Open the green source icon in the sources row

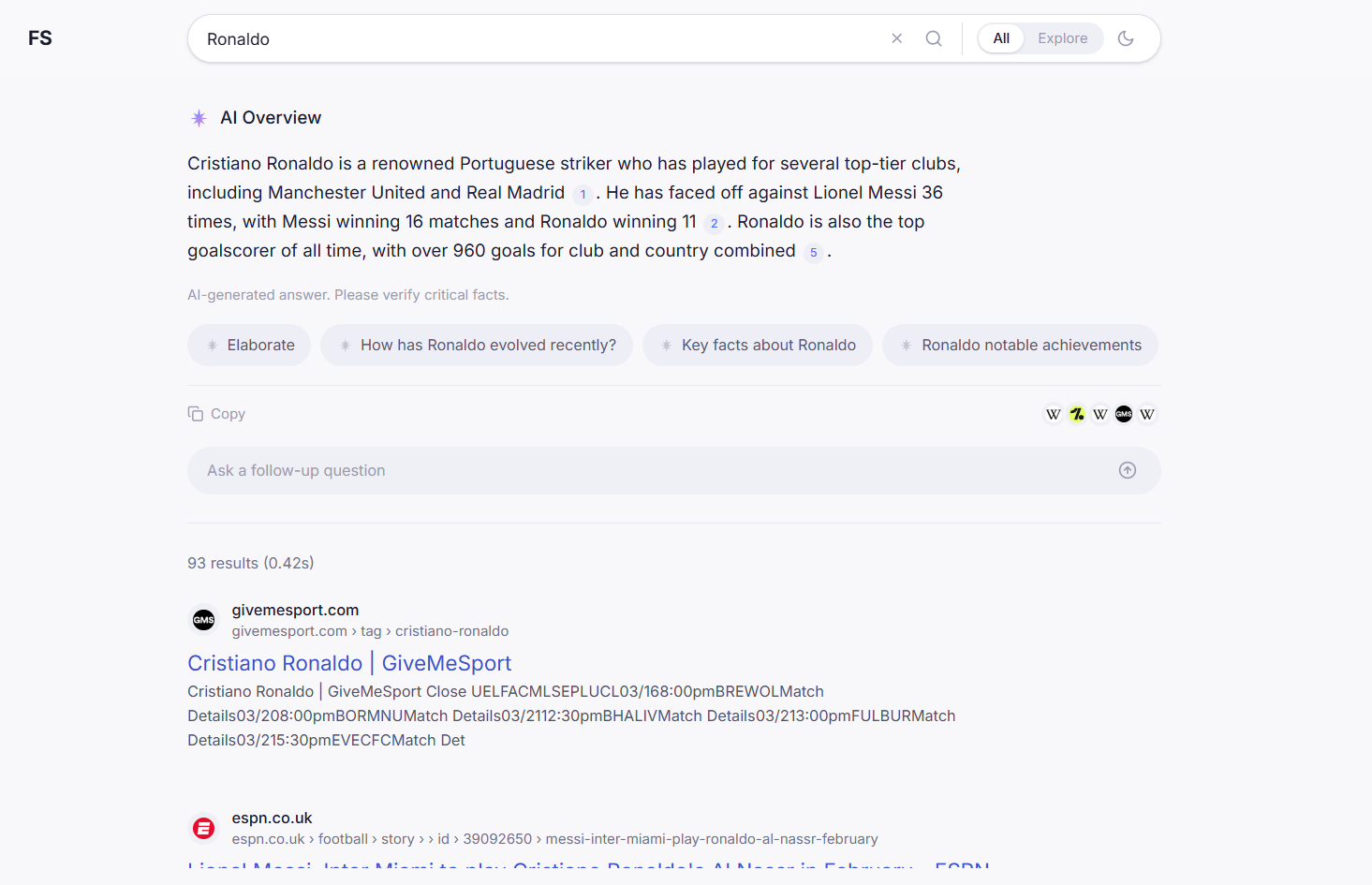tap(1077, 414)
